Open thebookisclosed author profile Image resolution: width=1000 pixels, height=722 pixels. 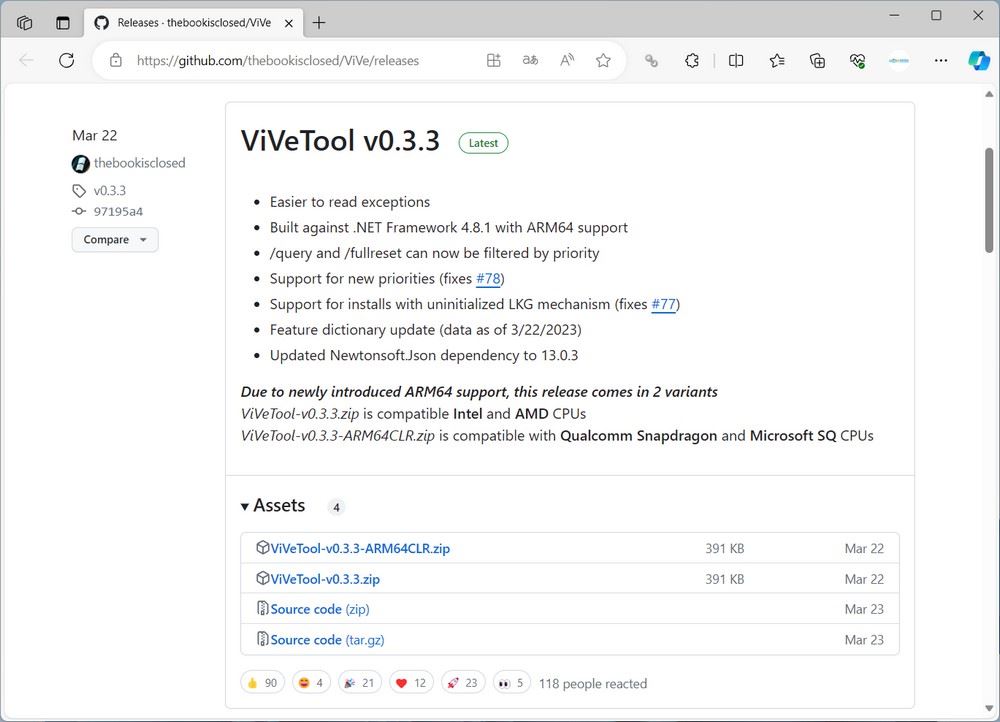tap(140, 163)
